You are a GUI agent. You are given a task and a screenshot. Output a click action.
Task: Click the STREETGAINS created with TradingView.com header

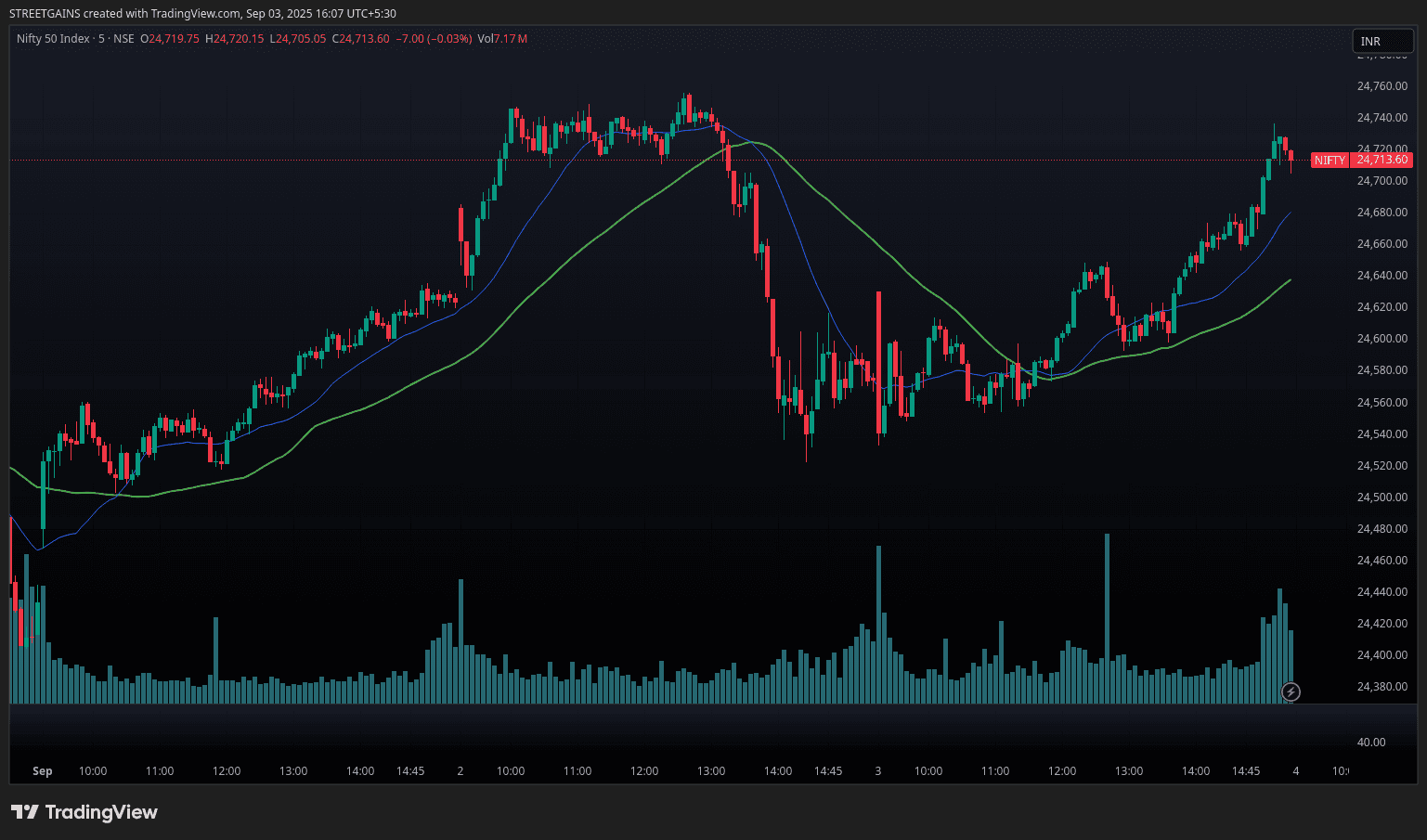202,14
